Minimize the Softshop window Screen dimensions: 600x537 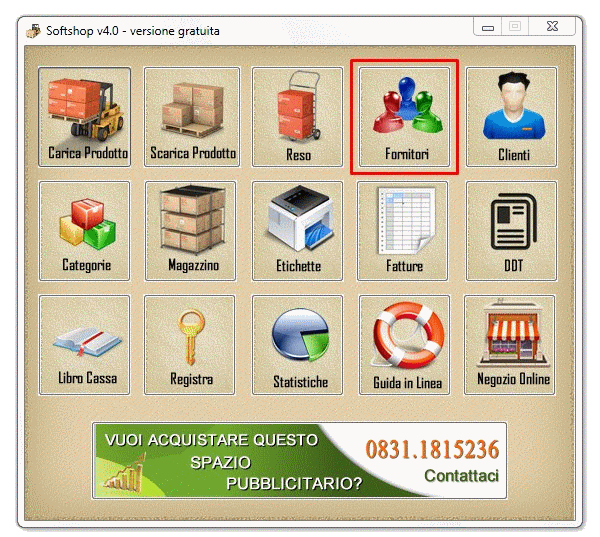coord(488,27)
